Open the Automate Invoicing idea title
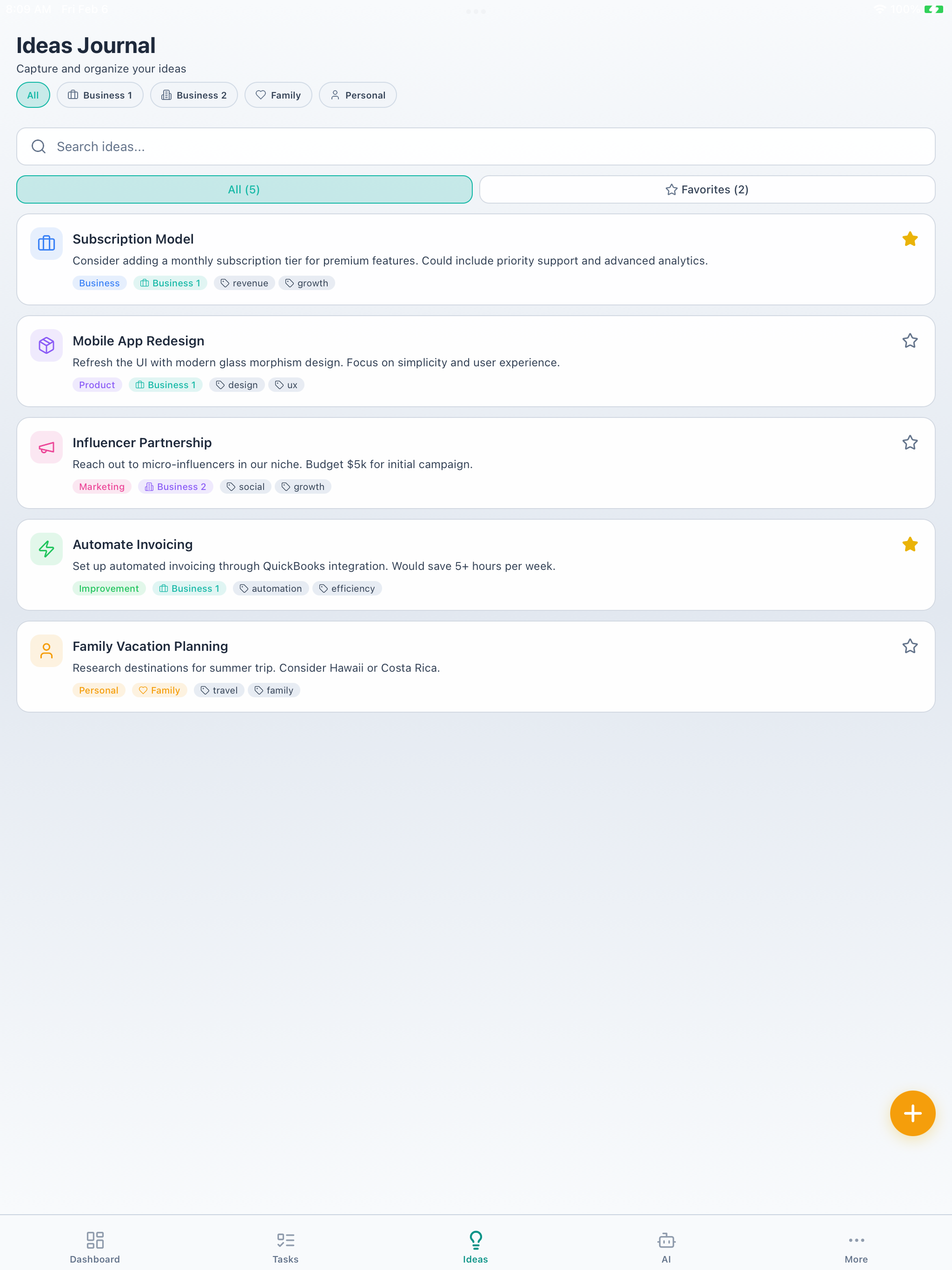The height and width of the screenshot is (1270, 952). (x=132, y=544)
